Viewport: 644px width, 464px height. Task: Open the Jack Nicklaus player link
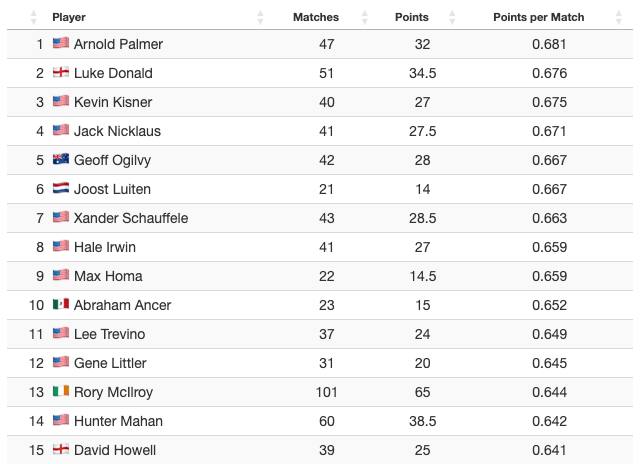click(117, 131)
